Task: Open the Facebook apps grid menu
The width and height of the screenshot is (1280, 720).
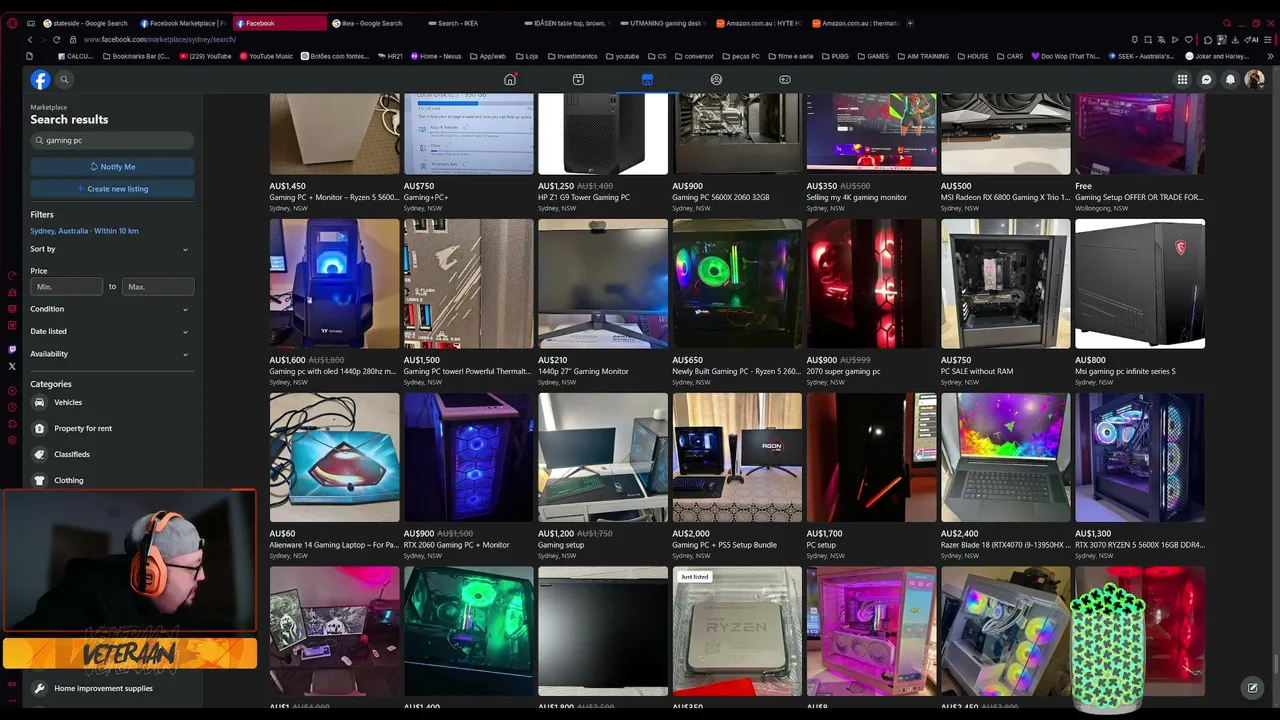Action: coord(1182,80)
